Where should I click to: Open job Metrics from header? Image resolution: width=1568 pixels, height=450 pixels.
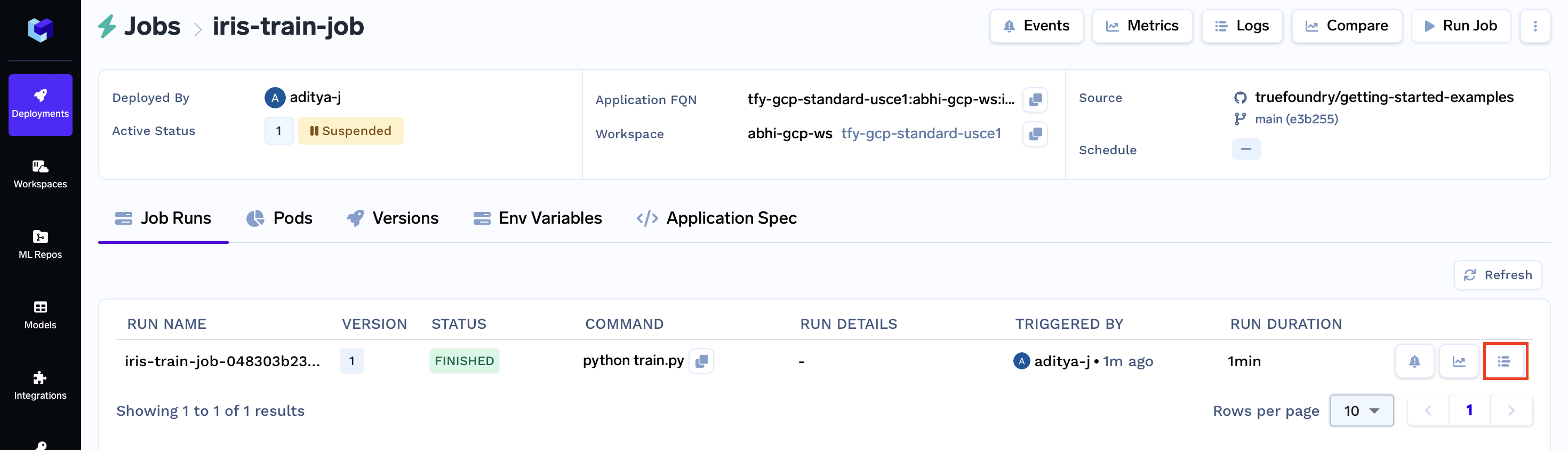click(x=1142, y=26)
